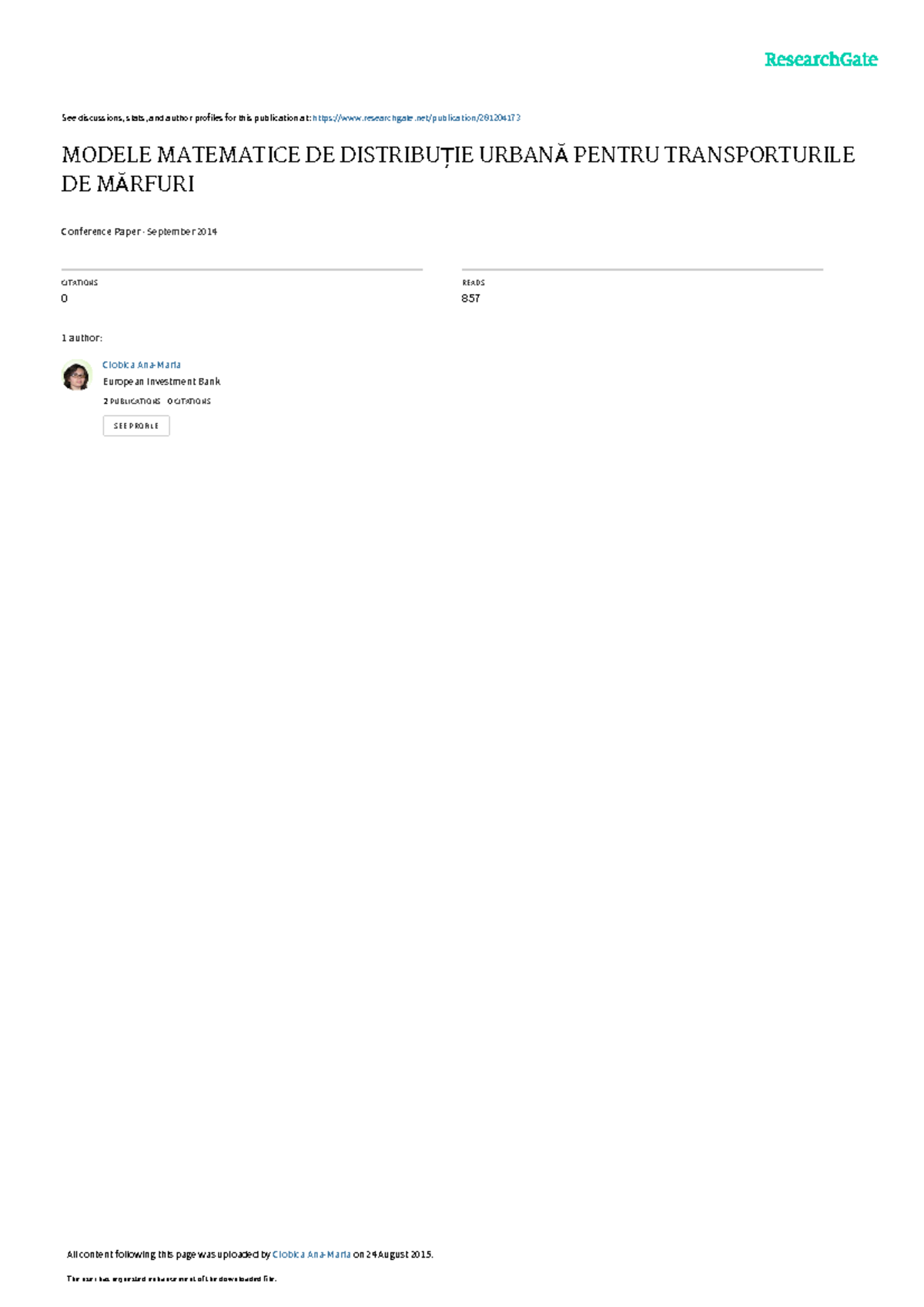Click the READS label
The image size is (924, 1307).
tap(474, 283)
